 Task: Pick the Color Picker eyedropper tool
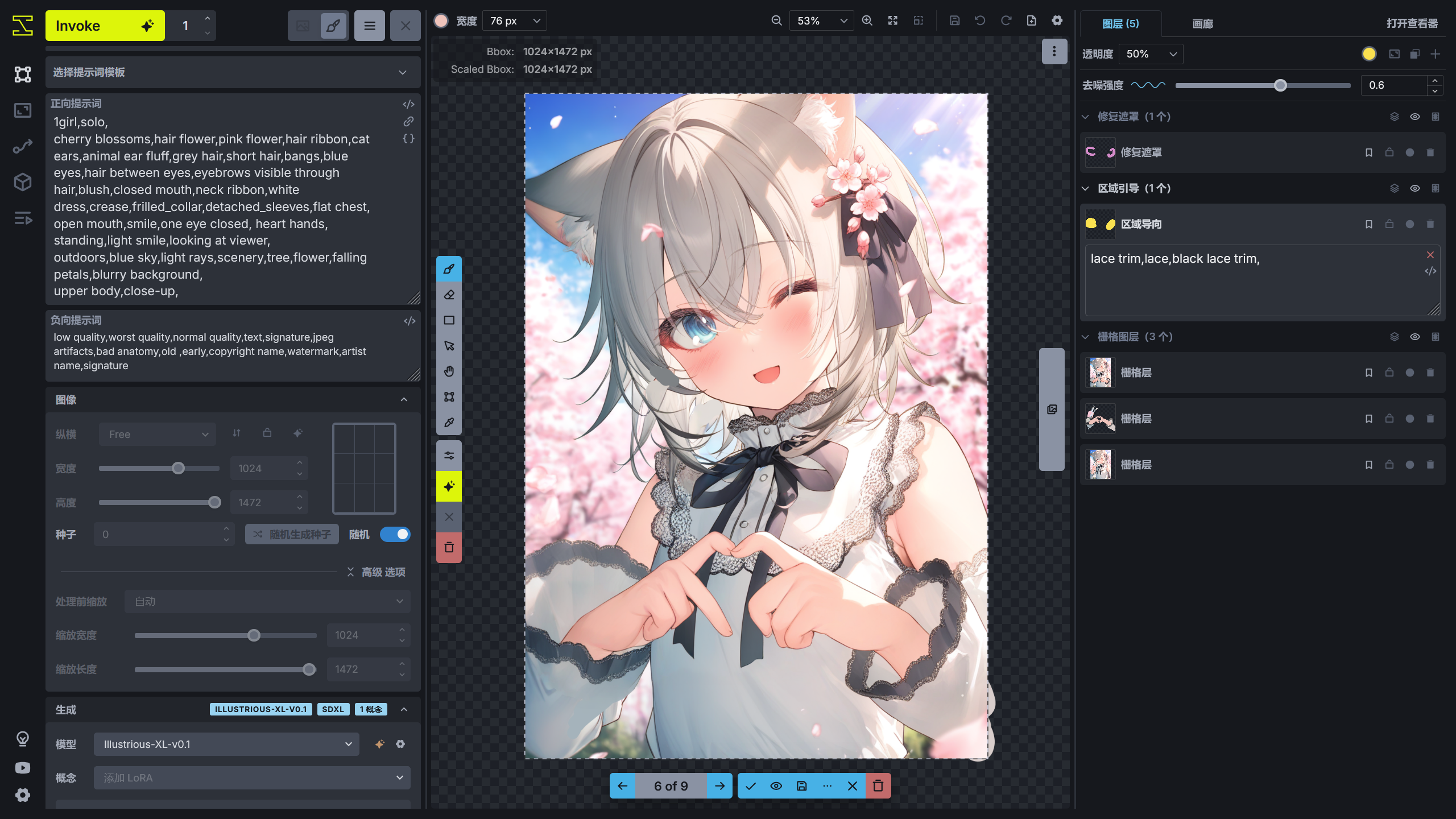pos(449,423)
